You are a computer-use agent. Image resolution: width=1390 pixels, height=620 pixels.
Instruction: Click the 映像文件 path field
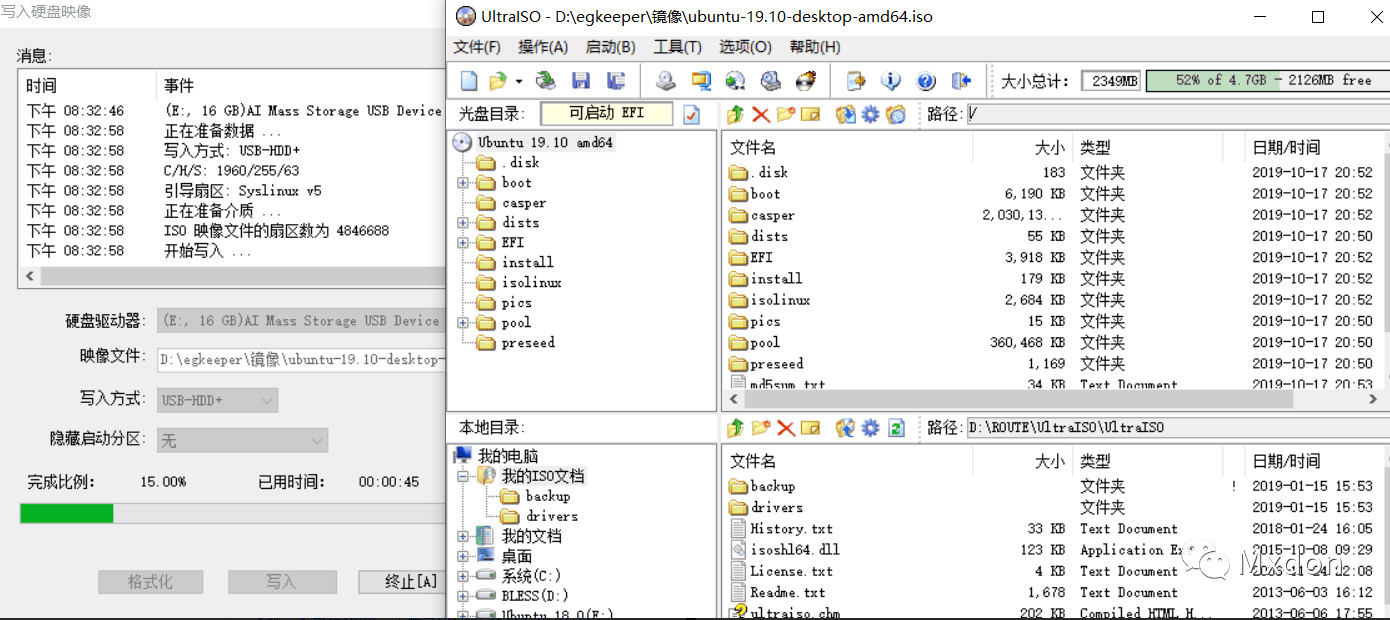(x=301, y=359)
